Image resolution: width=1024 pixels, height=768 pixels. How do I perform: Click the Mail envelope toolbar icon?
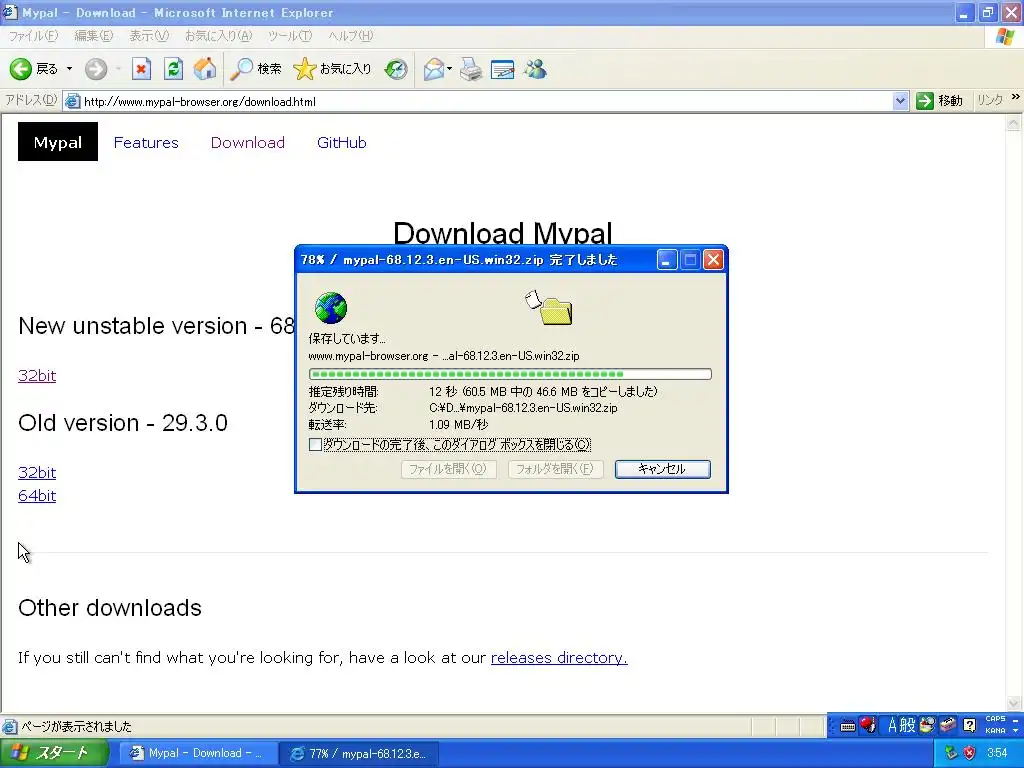pos(434,69)
